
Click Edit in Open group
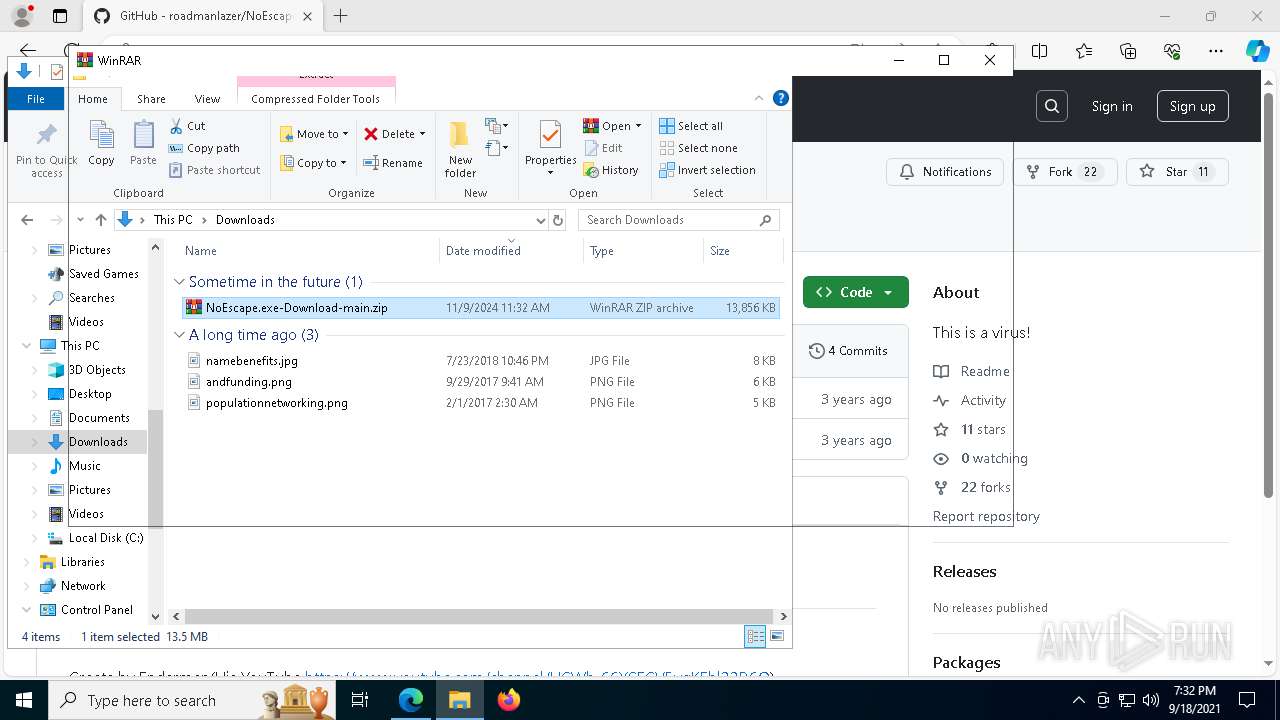pos(603,148)
